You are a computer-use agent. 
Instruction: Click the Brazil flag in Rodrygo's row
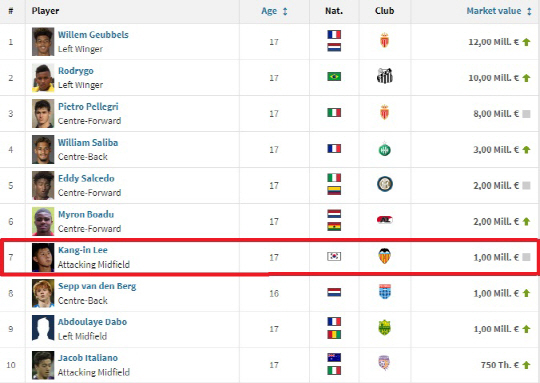[x=334, y=76]
